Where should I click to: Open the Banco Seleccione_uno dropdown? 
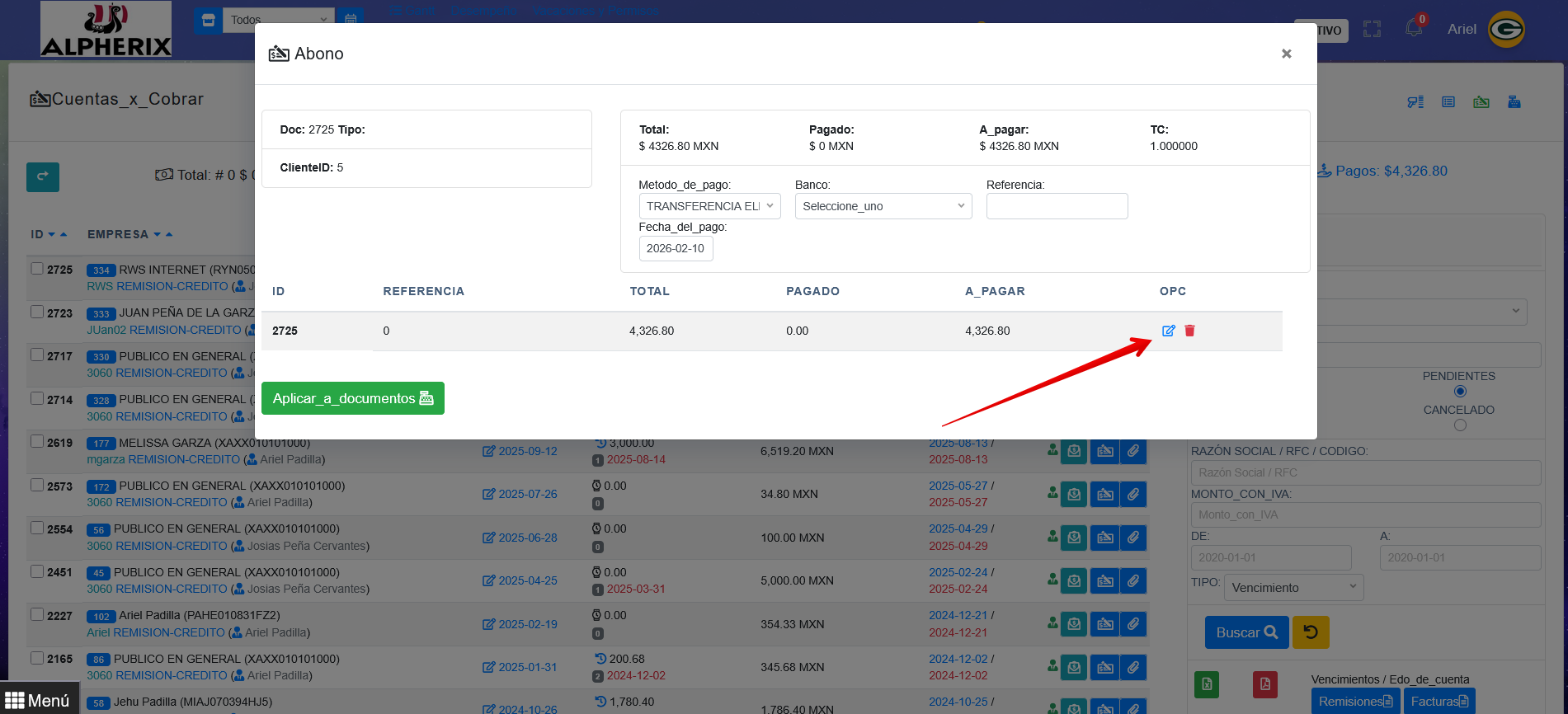click(883, 206)
